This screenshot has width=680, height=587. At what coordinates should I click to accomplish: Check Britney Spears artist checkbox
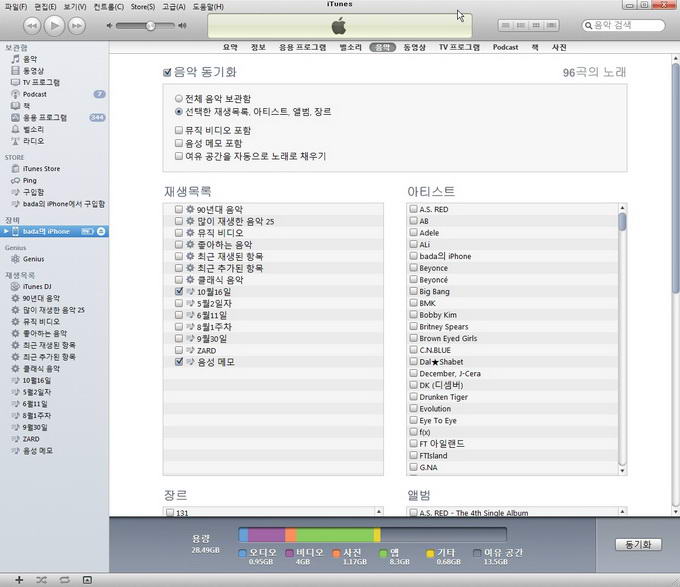pyautogui.click(x=414, y=326)
